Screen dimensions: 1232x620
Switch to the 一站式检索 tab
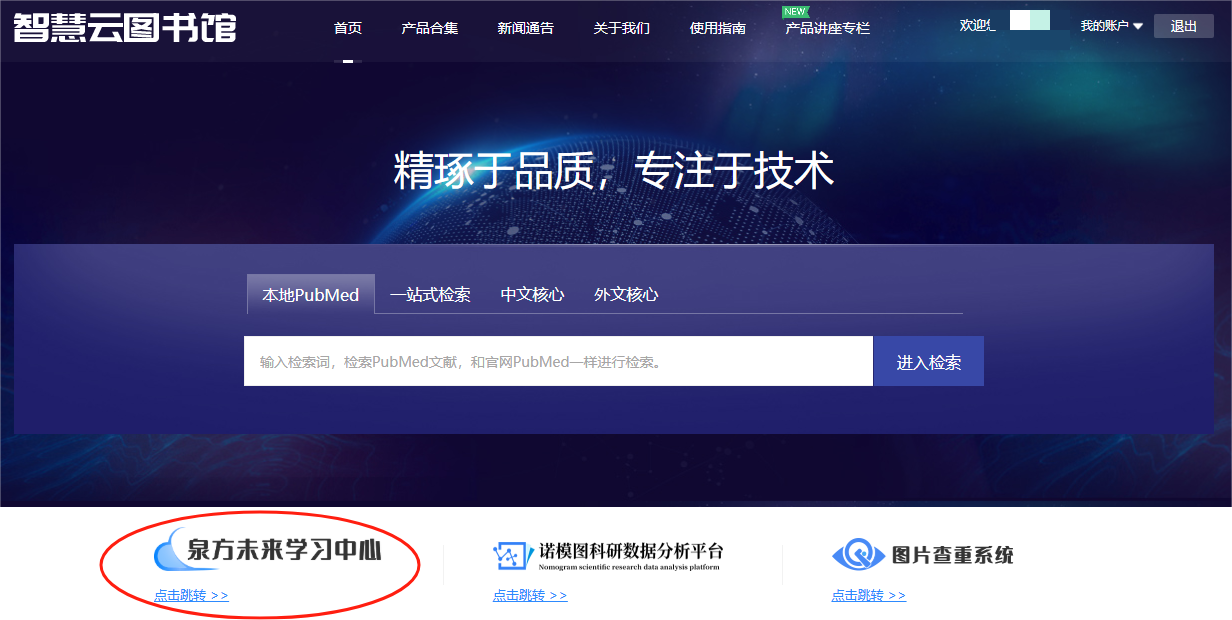pos(430,295)
